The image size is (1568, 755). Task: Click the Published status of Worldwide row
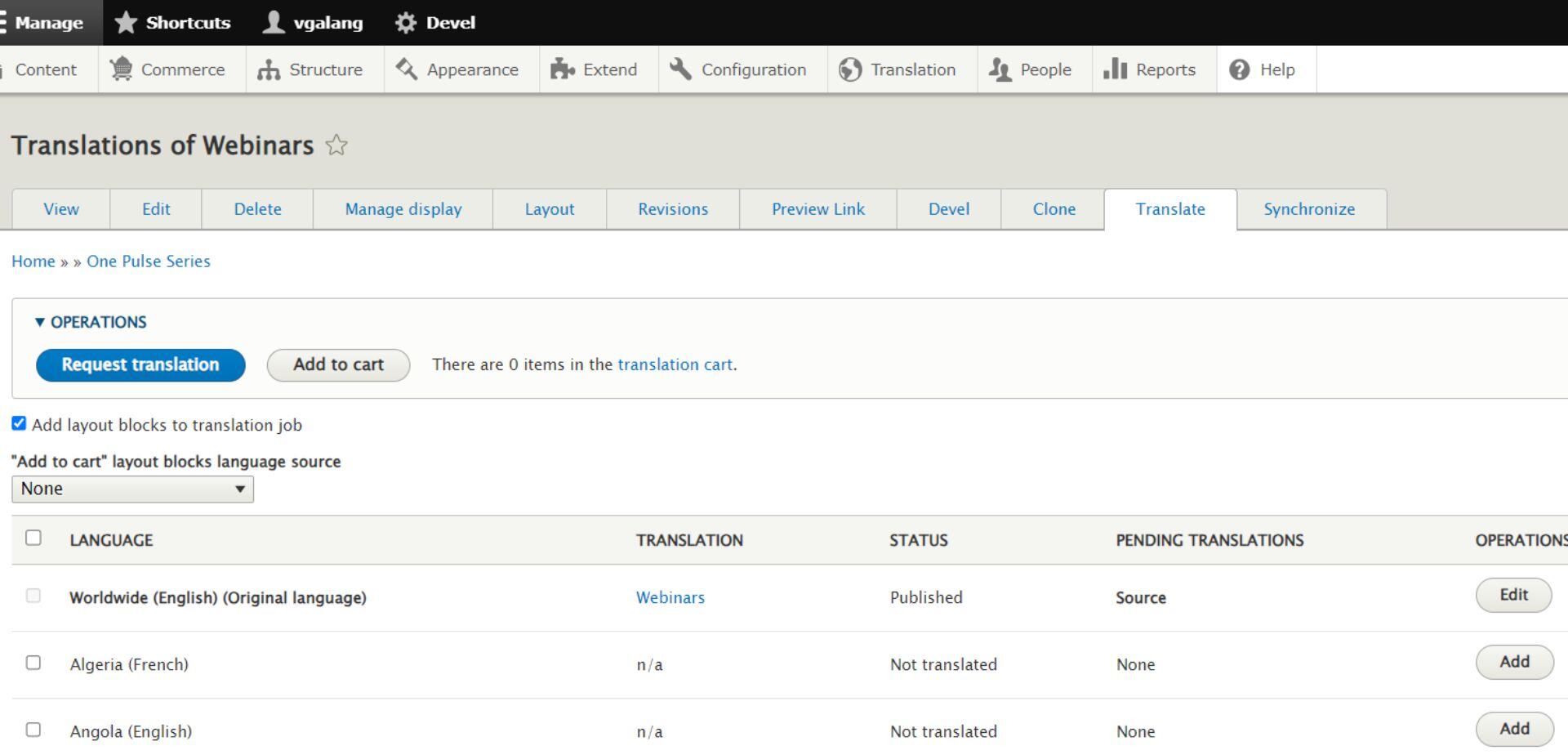(x=926, y=597)
